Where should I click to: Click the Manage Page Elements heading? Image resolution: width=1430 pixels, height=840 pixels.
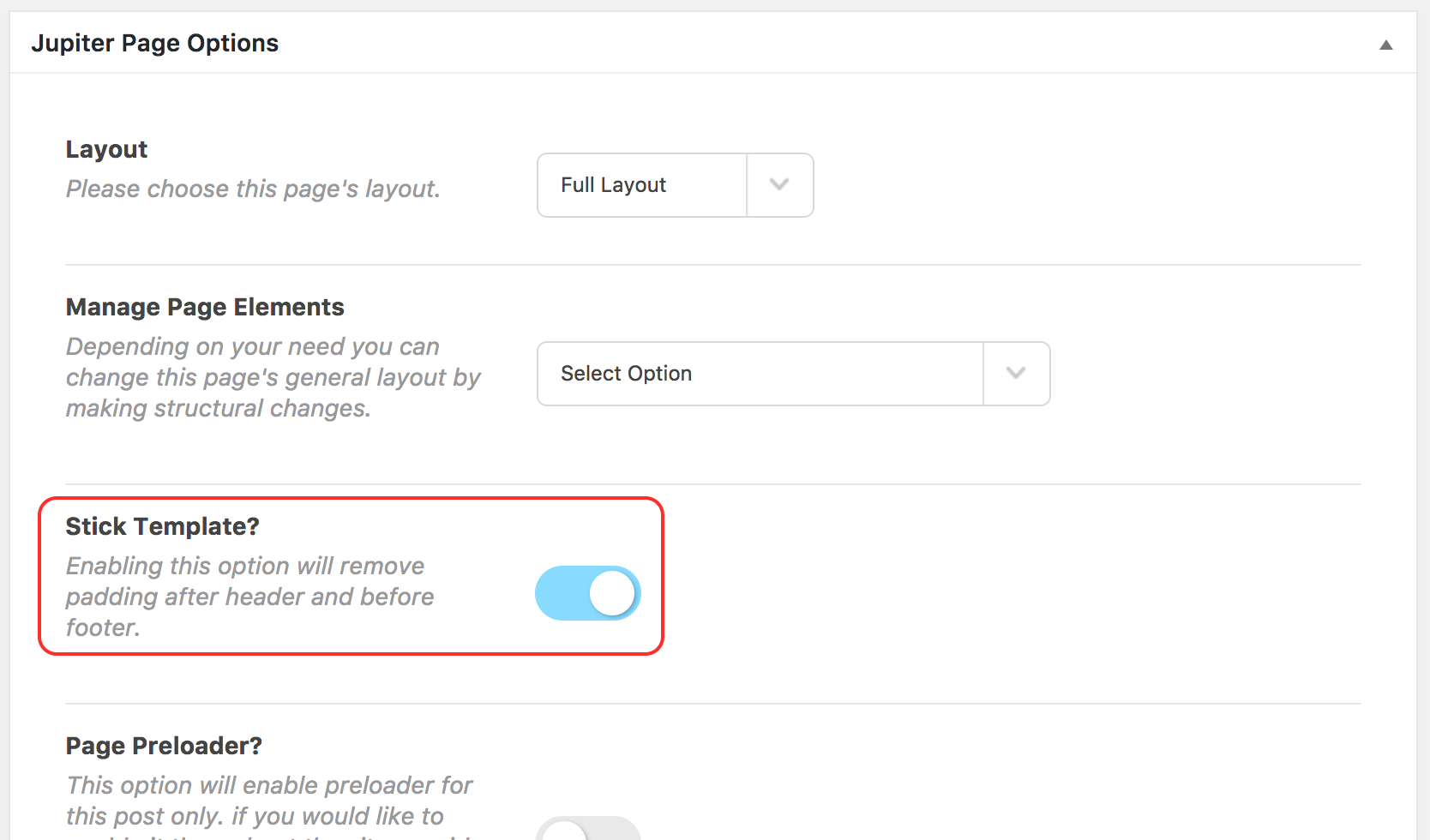point(205,307)
